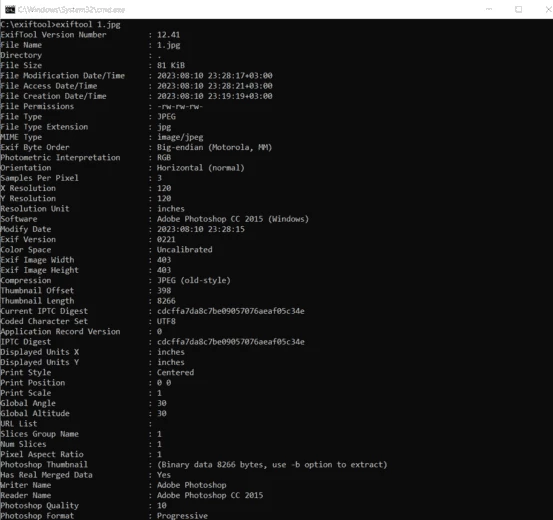Viewport: 553px width, 520px height.
Task: Click the Print Scale value 1
Action: pyautogui.click(x=159, y=393)
